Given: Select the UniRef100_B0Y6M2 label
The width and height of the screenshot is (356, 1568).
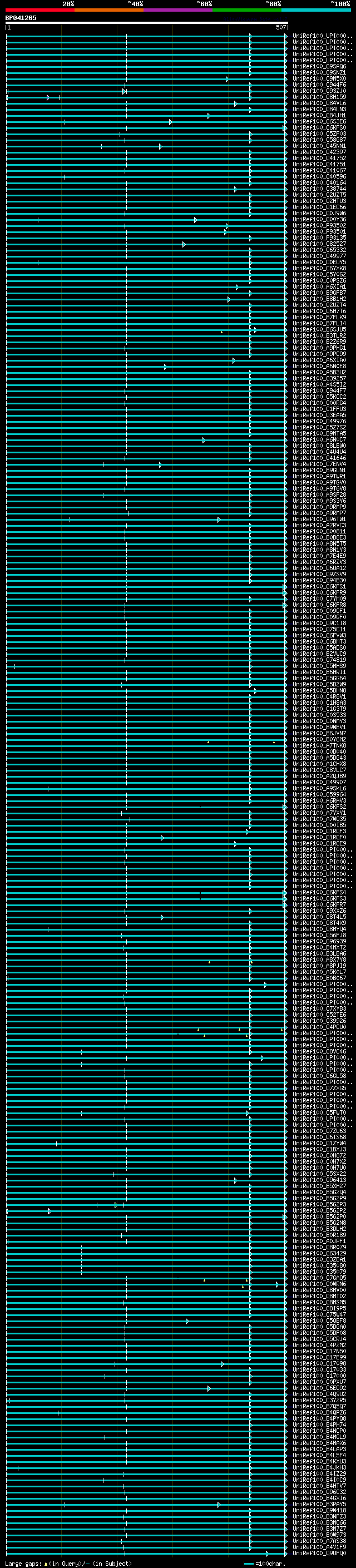Looking at the screenshot, I should 319,739.
